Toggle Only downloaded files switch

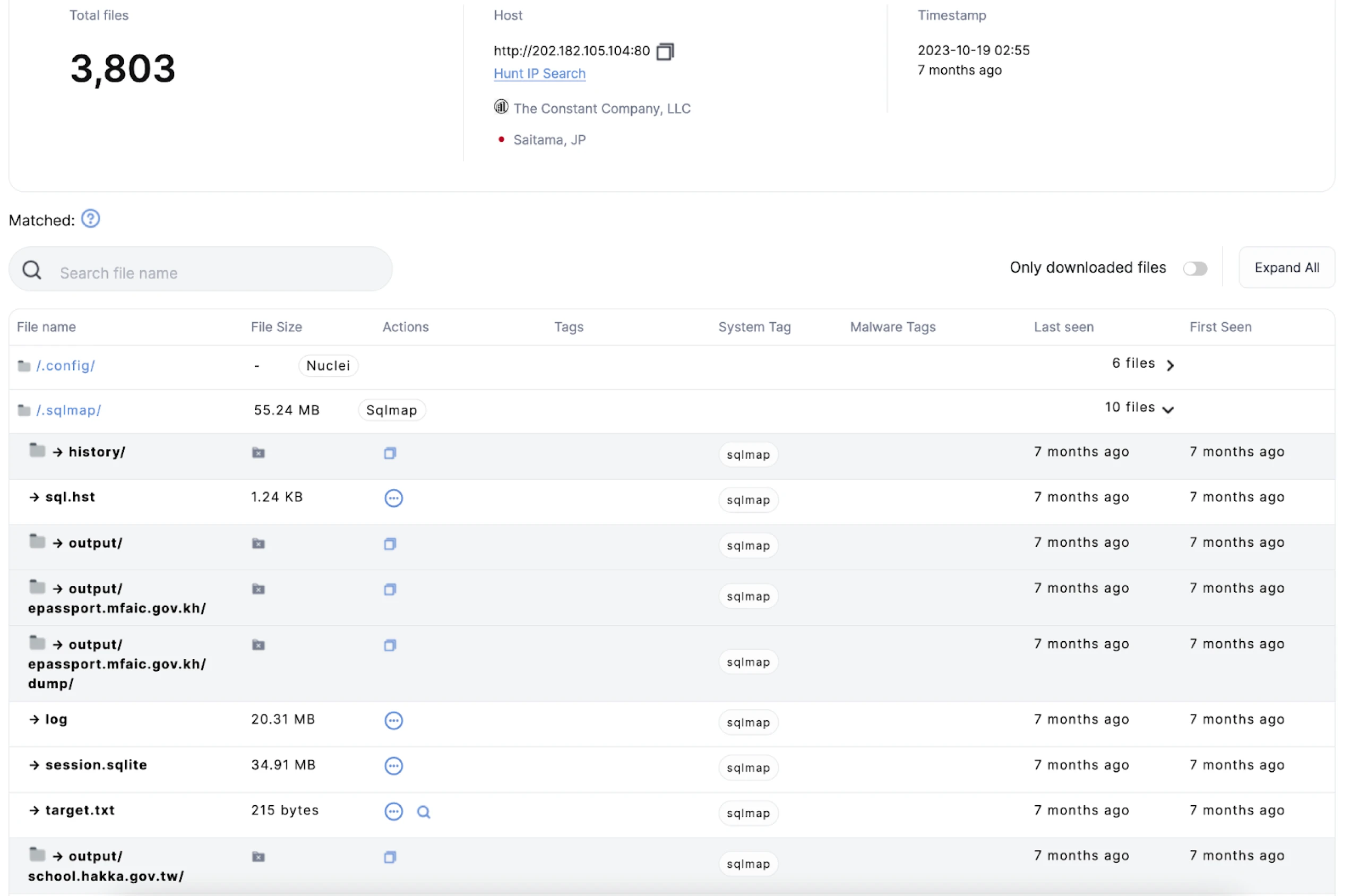coord(1196,268)
